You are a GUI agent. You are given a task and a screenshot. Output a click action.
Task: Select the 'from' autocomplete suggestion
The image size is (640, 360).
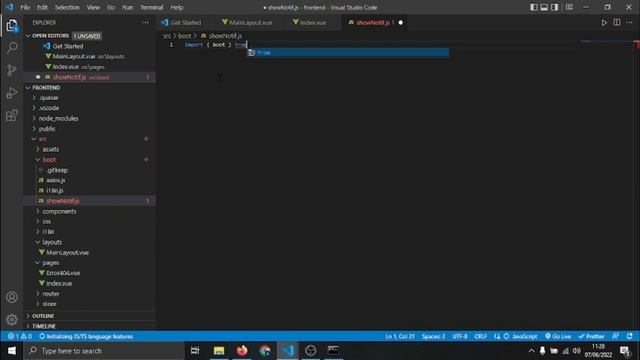click(x=348, y=53)
